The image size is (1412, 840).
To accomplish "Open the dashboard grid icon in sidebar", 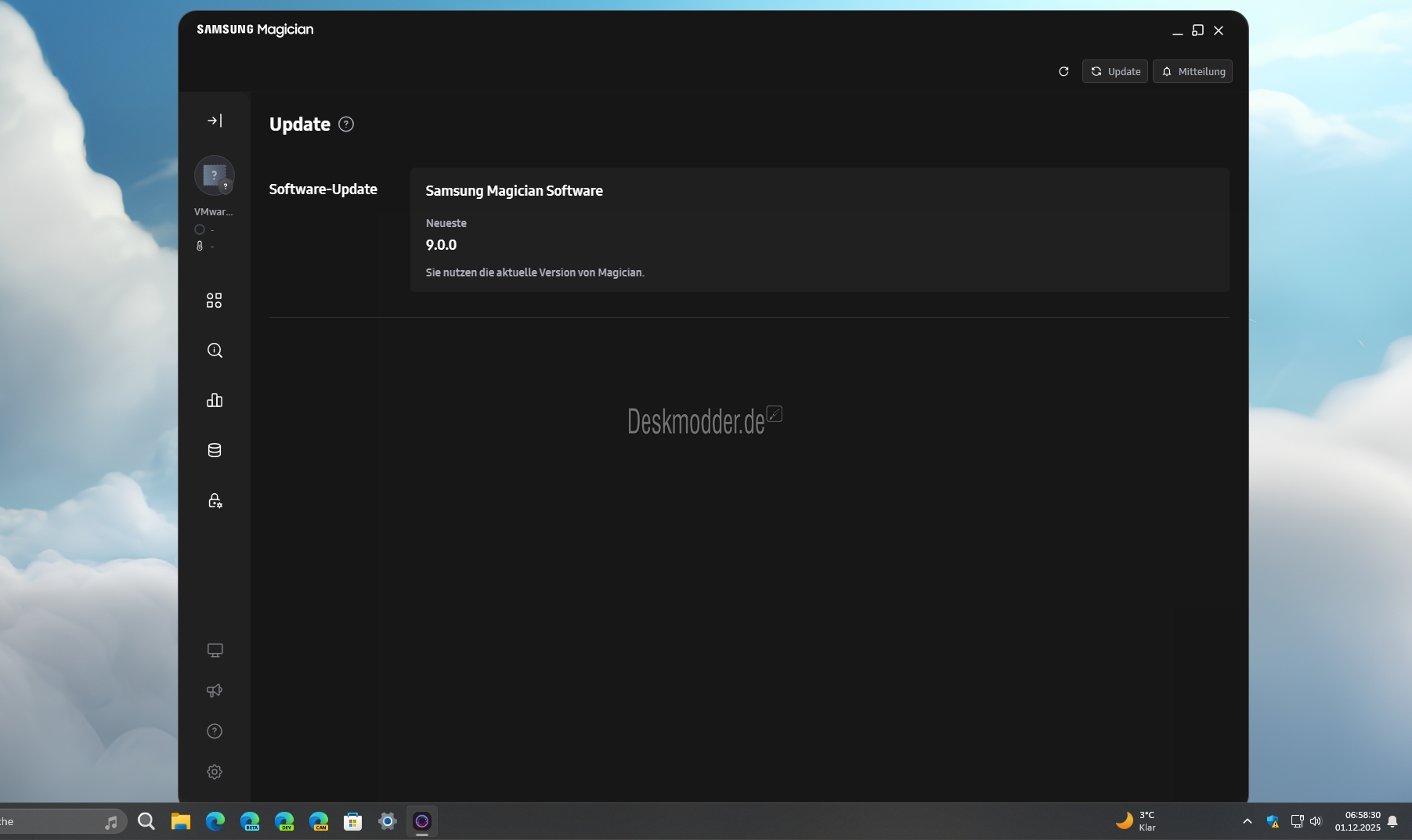I will pyautogui.click(x=214, y=301).
